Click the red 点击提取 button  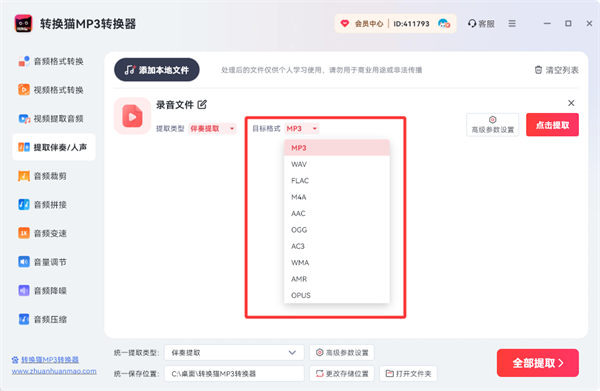552,125
